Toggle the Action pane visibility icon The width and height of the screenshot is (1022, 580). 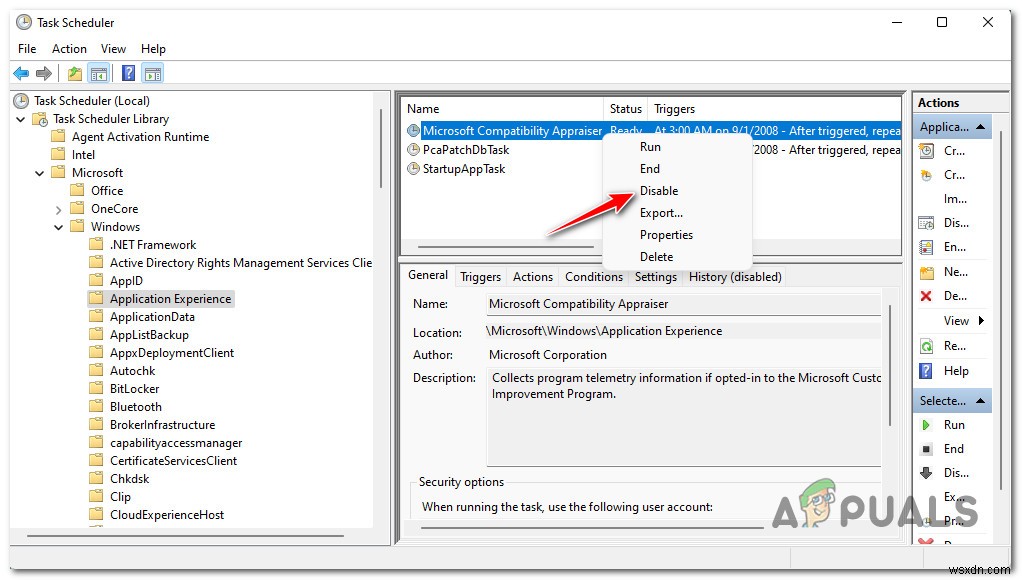(x=152, y=72)
